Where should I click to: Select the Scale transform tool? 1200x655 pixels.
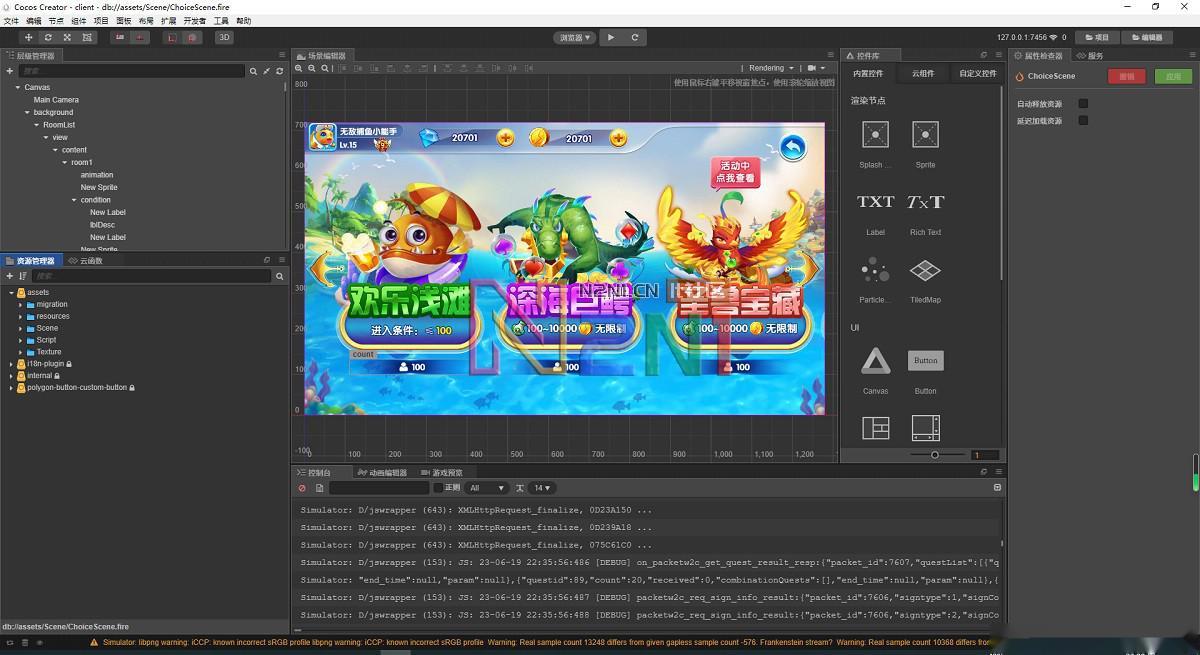pos(65,37)
